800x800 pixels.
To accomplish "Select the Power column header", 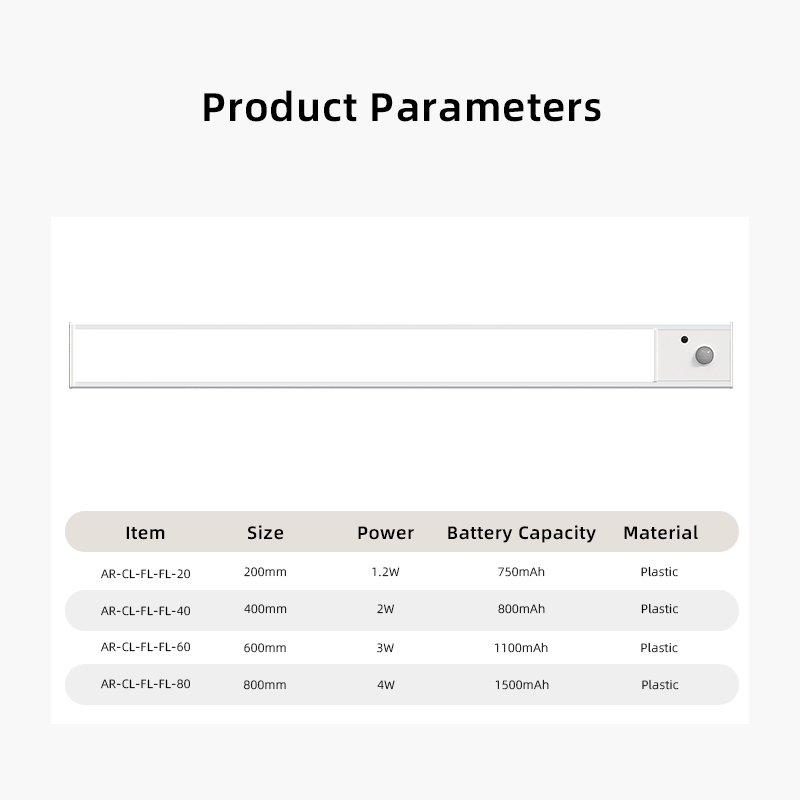I will pyautogui.click(x=386, y=533).
